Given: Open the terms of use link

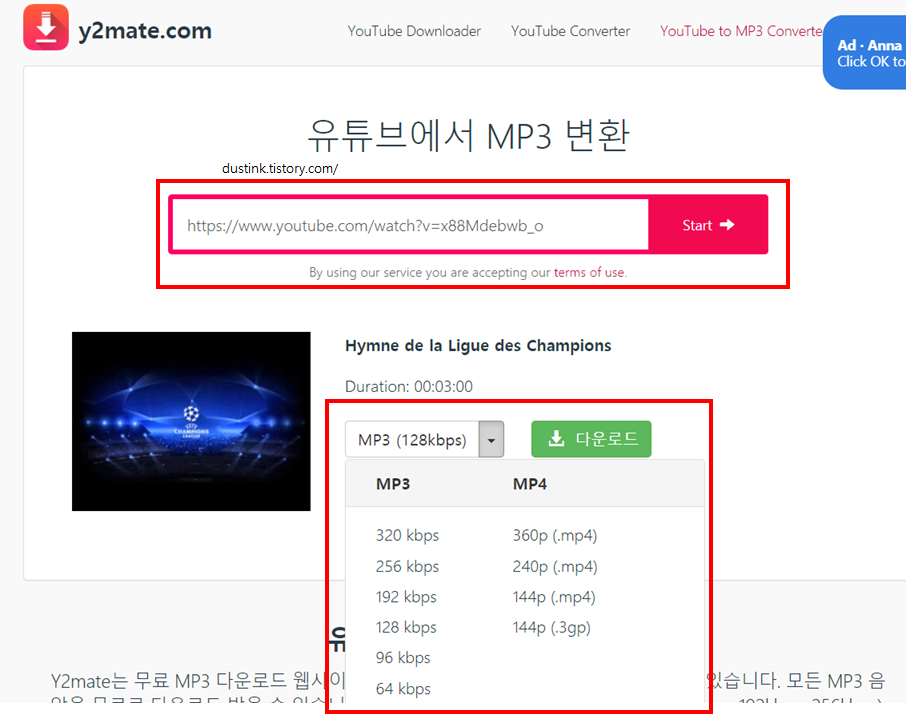Looking at the screenshot, I should [x=589, y=272].
